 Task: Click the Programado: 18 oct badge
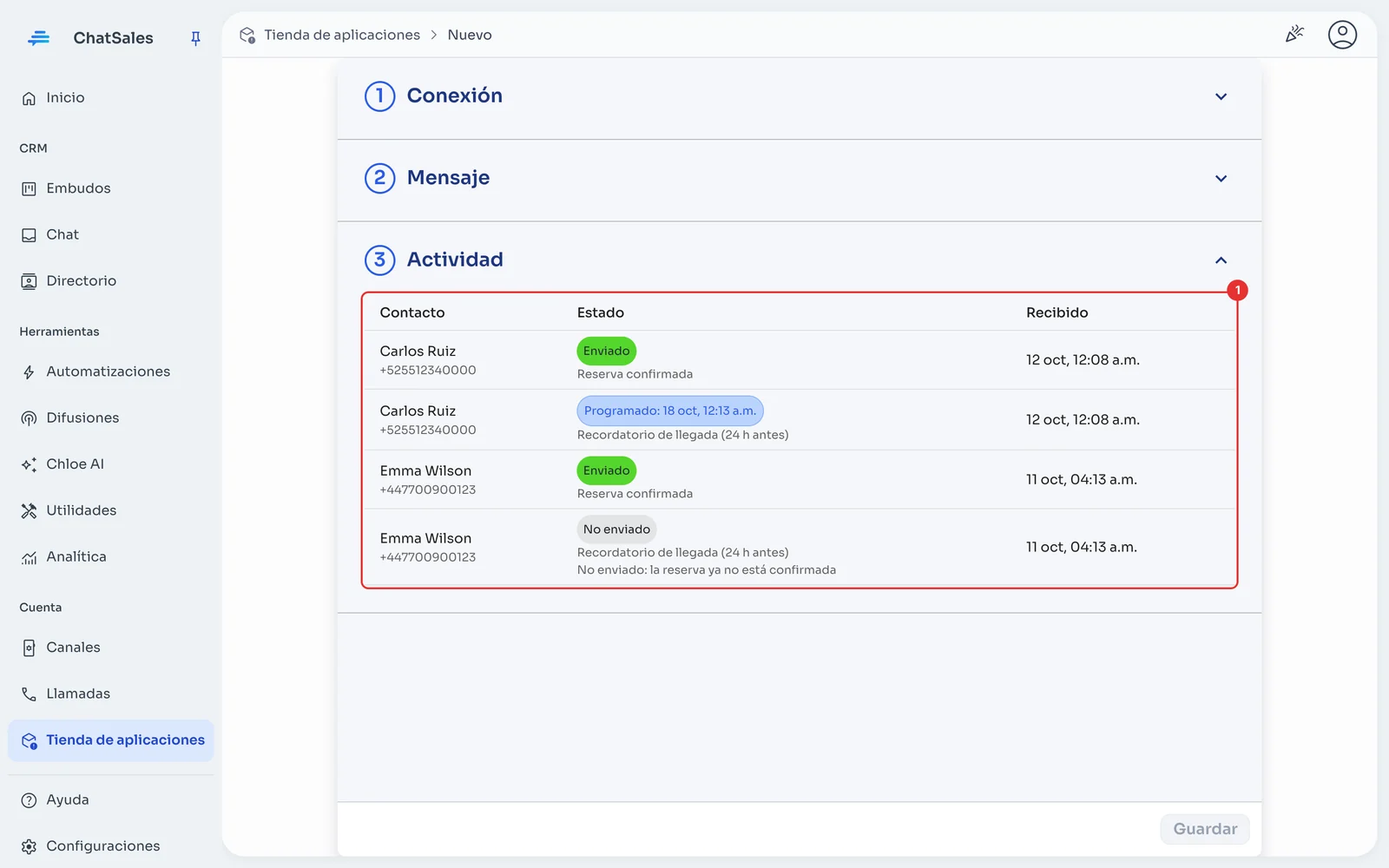click(670, 411)
